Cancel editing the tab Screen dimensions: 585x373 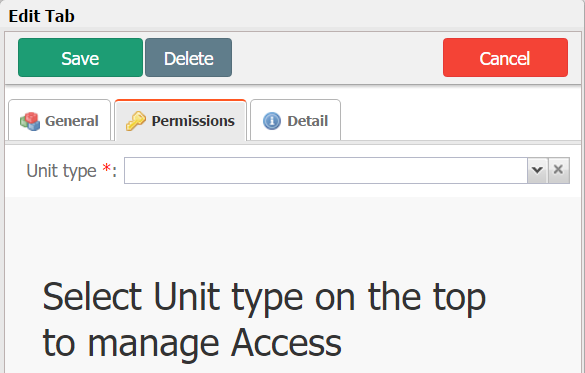505,57
